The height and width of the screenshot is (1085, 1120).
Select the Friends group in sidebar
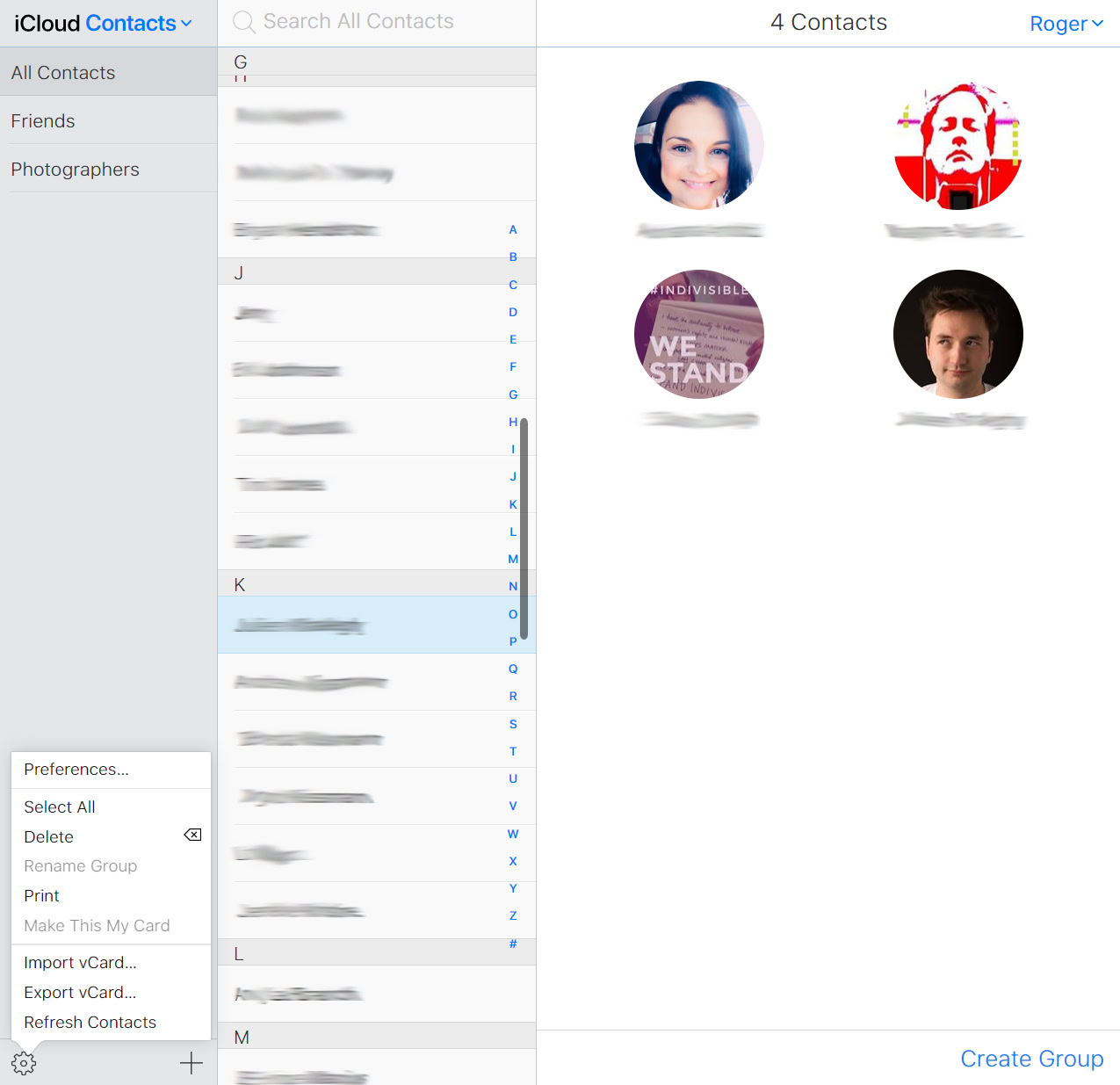click(42, 120)
